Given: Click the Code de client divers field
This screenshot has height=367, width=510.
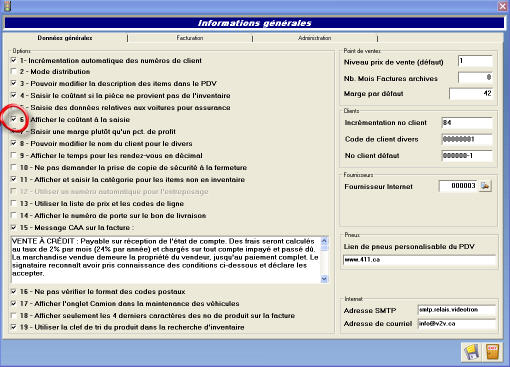Looking at the screenshot, I should [467, 139].
